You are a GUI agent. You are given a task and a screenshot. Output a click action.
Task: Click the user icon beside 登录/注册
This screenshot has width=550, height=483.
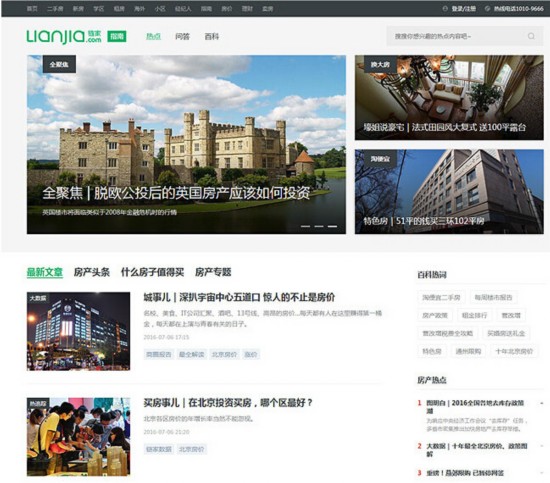pos(445,8)
